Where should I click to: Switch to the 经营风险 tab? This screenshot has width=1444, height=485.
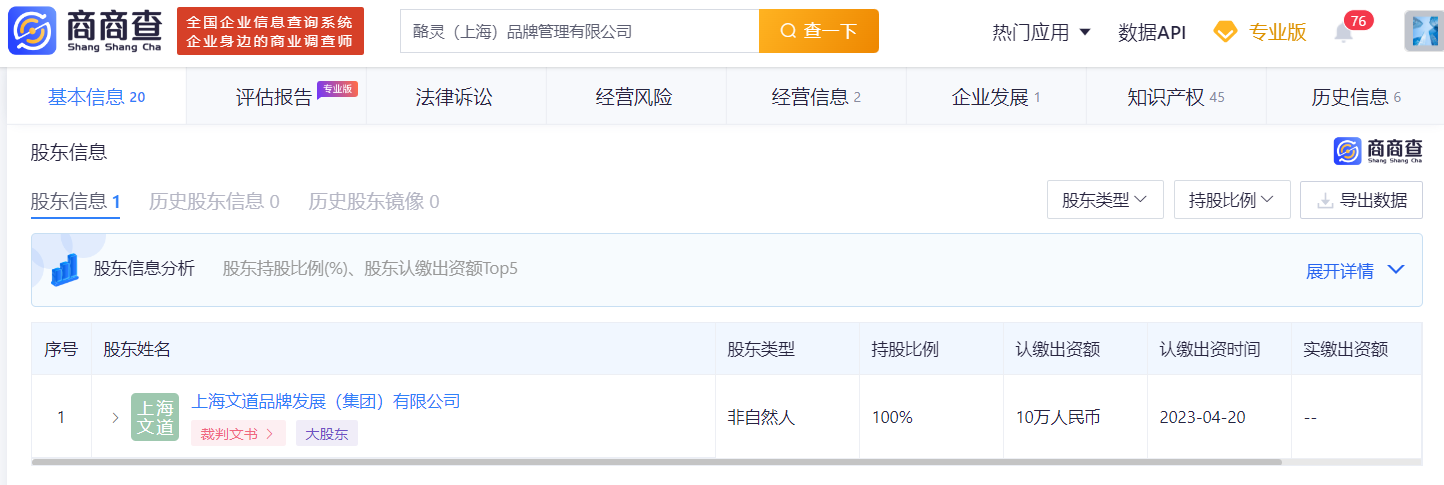click(634, 97)
